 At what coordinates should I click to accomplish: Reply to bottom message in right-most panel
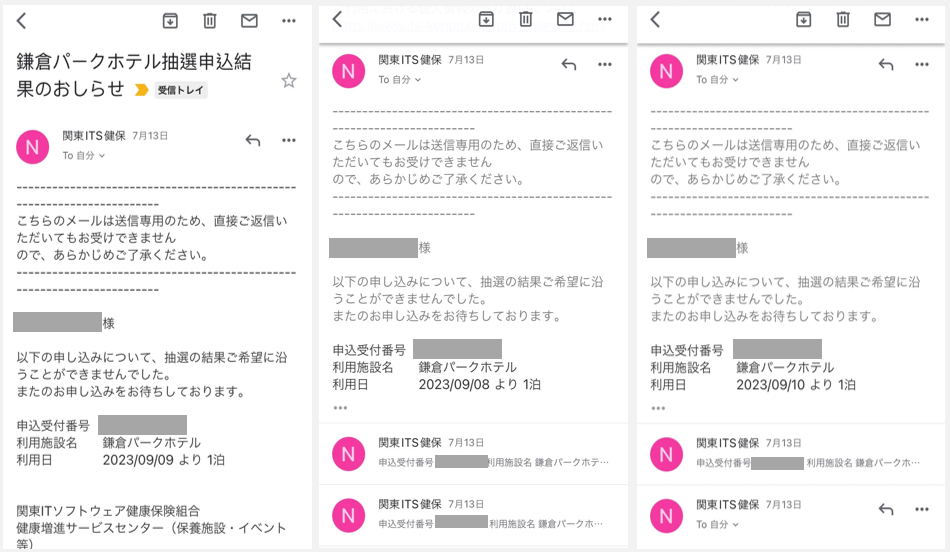point(885,510)
